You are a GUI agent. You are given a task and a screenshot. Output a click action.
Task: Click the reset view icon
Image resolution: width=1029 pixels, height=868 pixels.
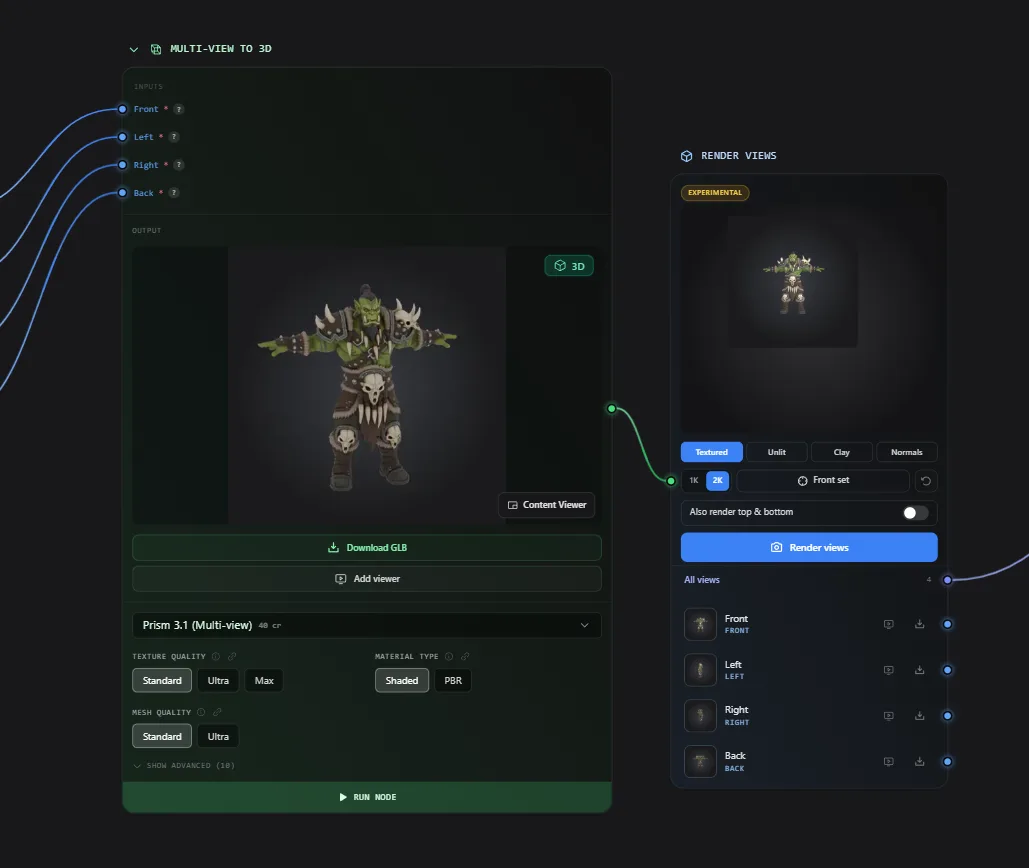click(926, 481)
